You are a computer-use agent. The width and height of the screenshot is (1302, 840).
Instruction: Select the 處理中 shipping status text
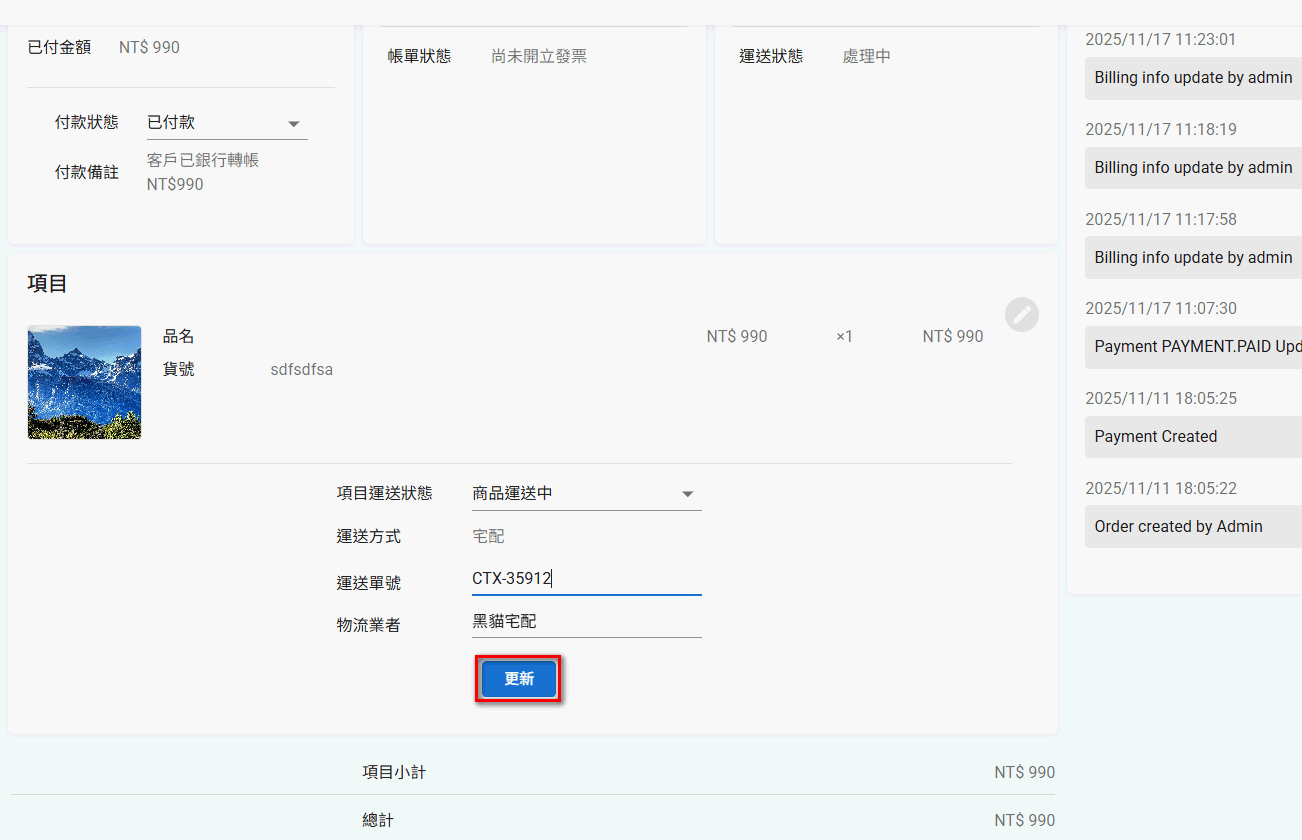[x=866, y=57]
